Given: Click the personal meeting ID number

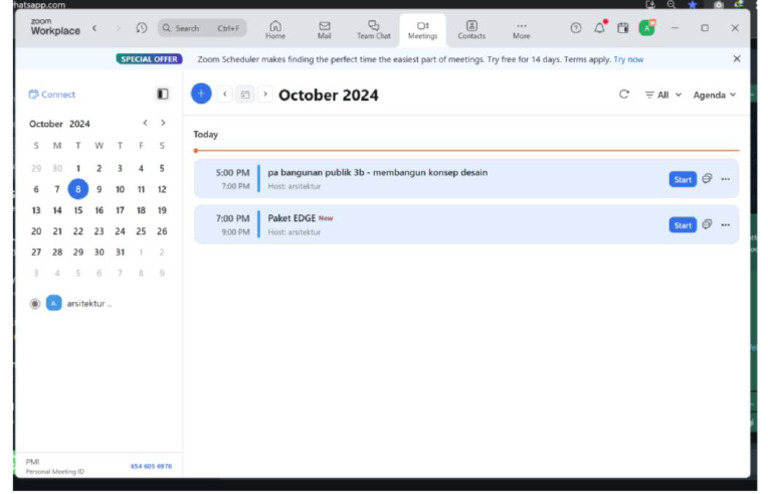Looking at the screenshot, I should pyautogui.click(x=151, y=466).
